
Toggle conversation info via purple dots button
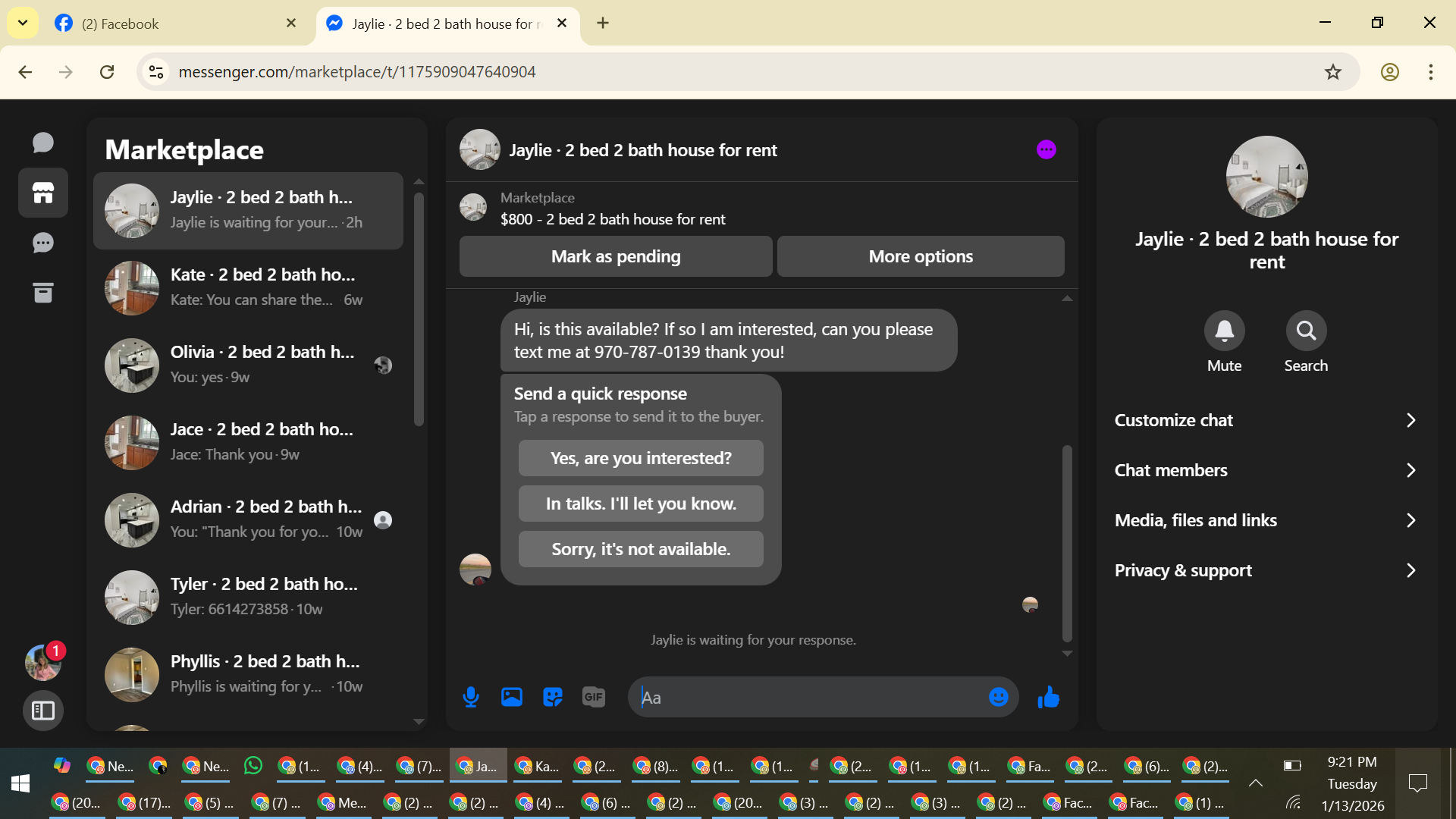[1046, 149]
